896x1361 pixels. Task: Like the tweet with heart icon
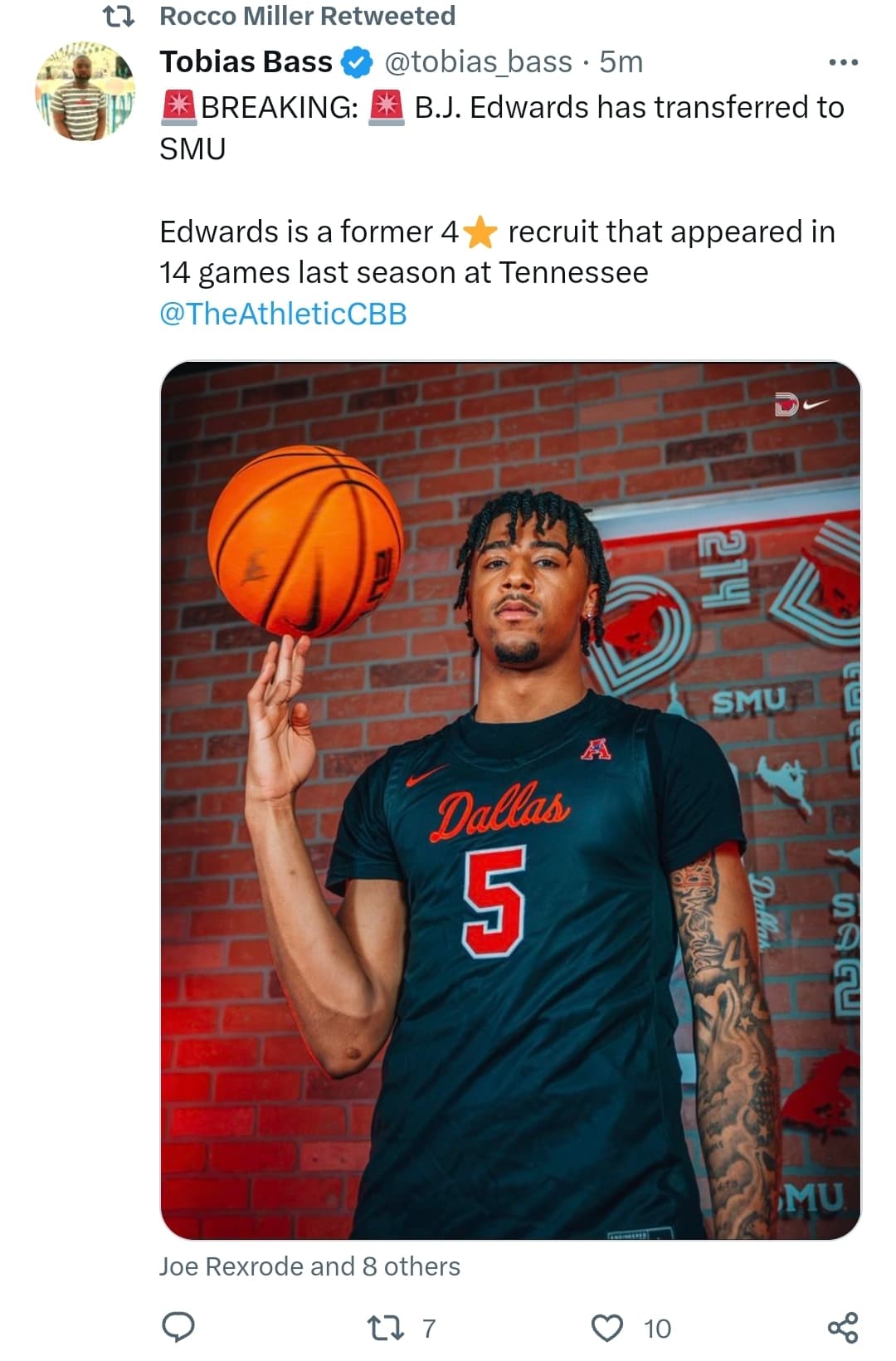(607, 1329)
